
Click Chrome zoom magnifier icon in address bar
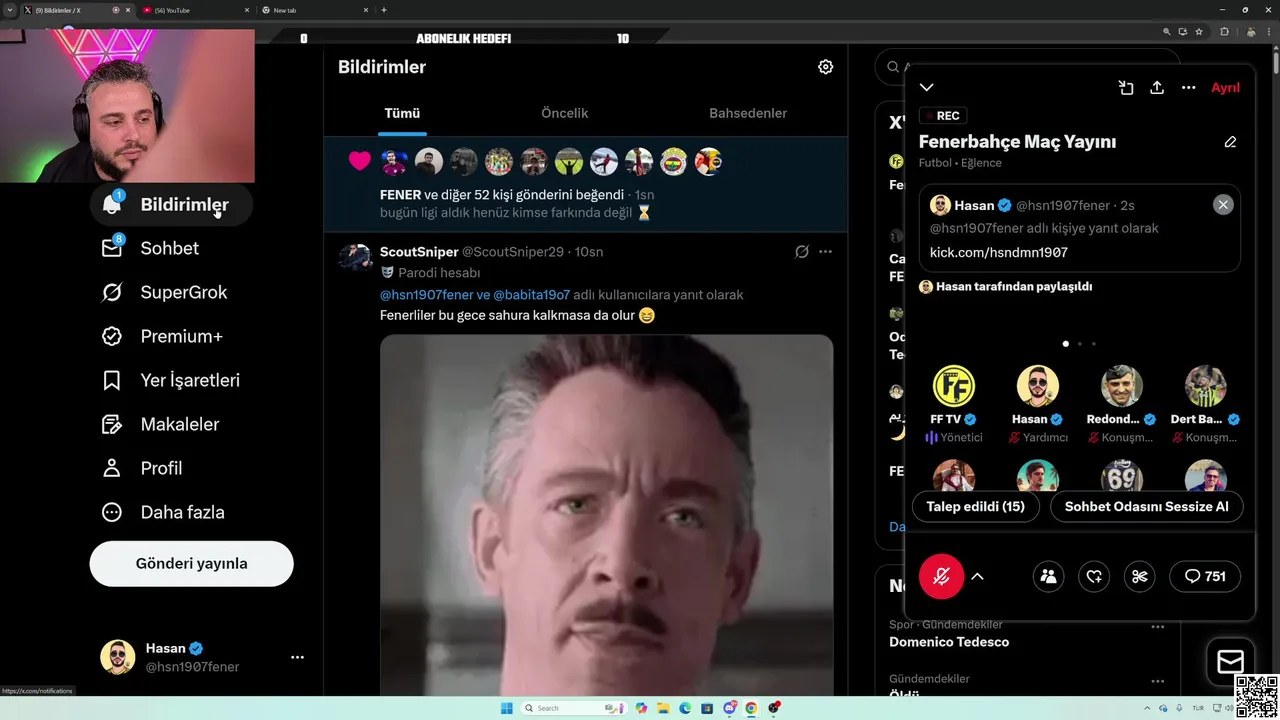[1167, 31]
